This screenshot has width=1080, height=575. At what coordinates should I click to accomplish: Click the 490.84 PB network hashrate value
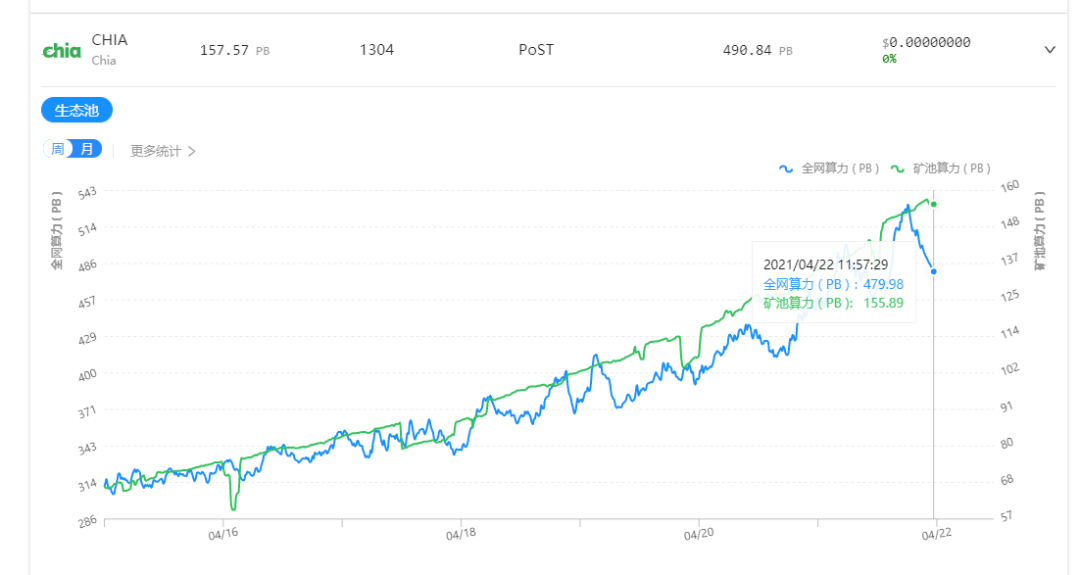point(757,50)
